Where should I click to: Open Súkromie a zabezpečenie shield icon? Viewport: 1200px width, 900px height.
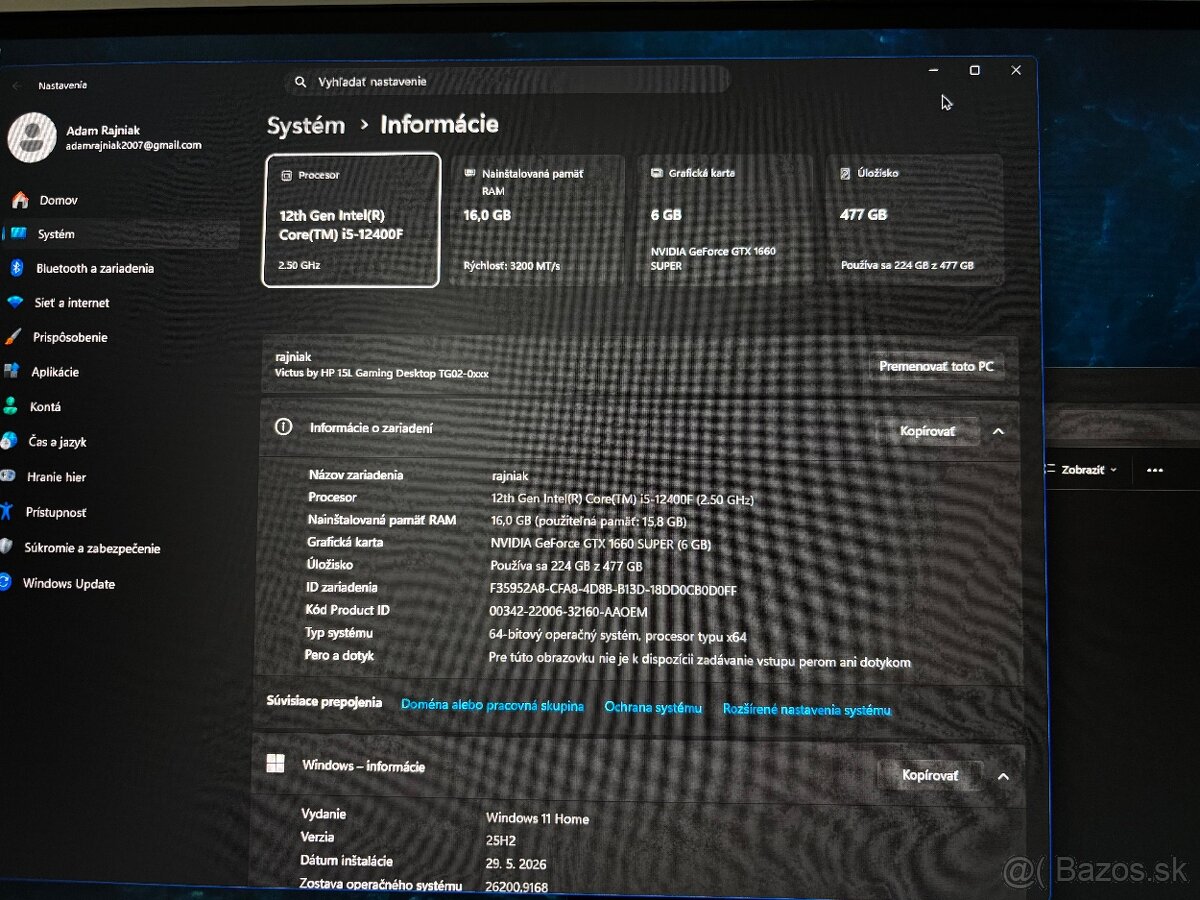(x=6, y=548)
